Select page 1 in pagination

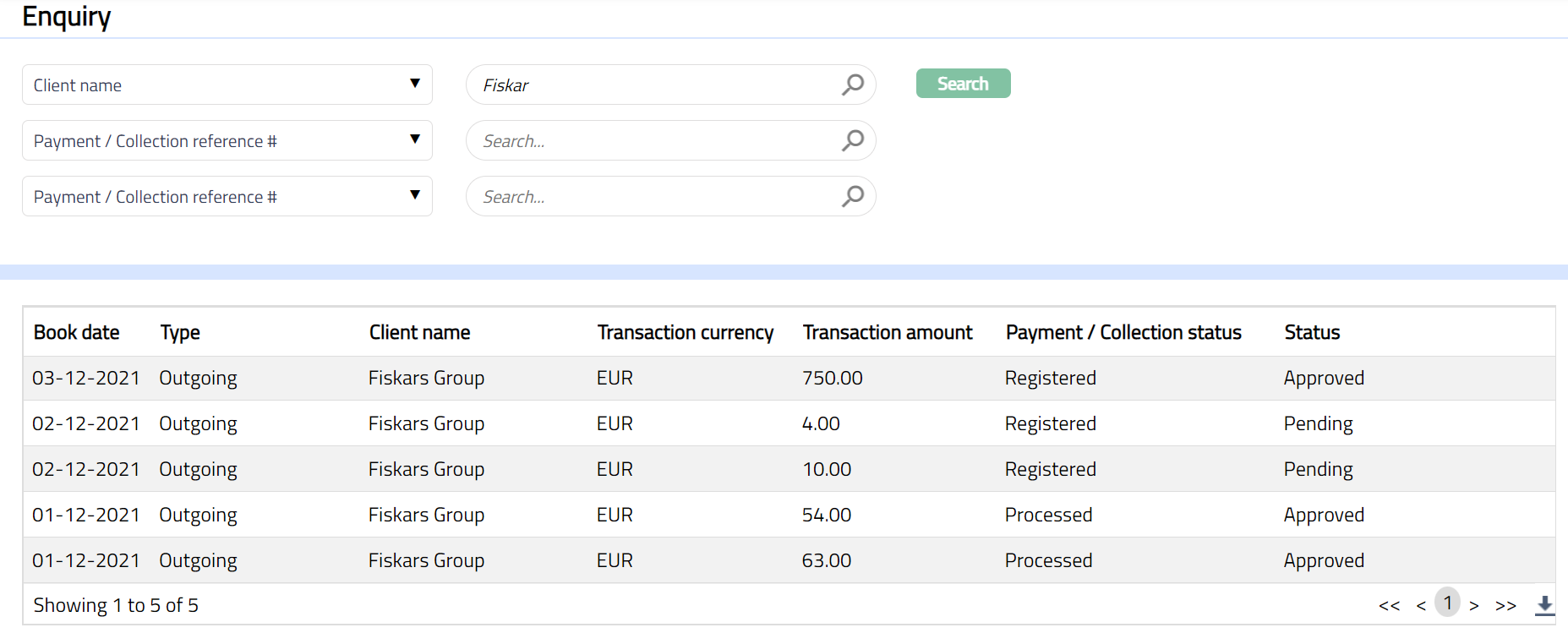[1448, 603]
